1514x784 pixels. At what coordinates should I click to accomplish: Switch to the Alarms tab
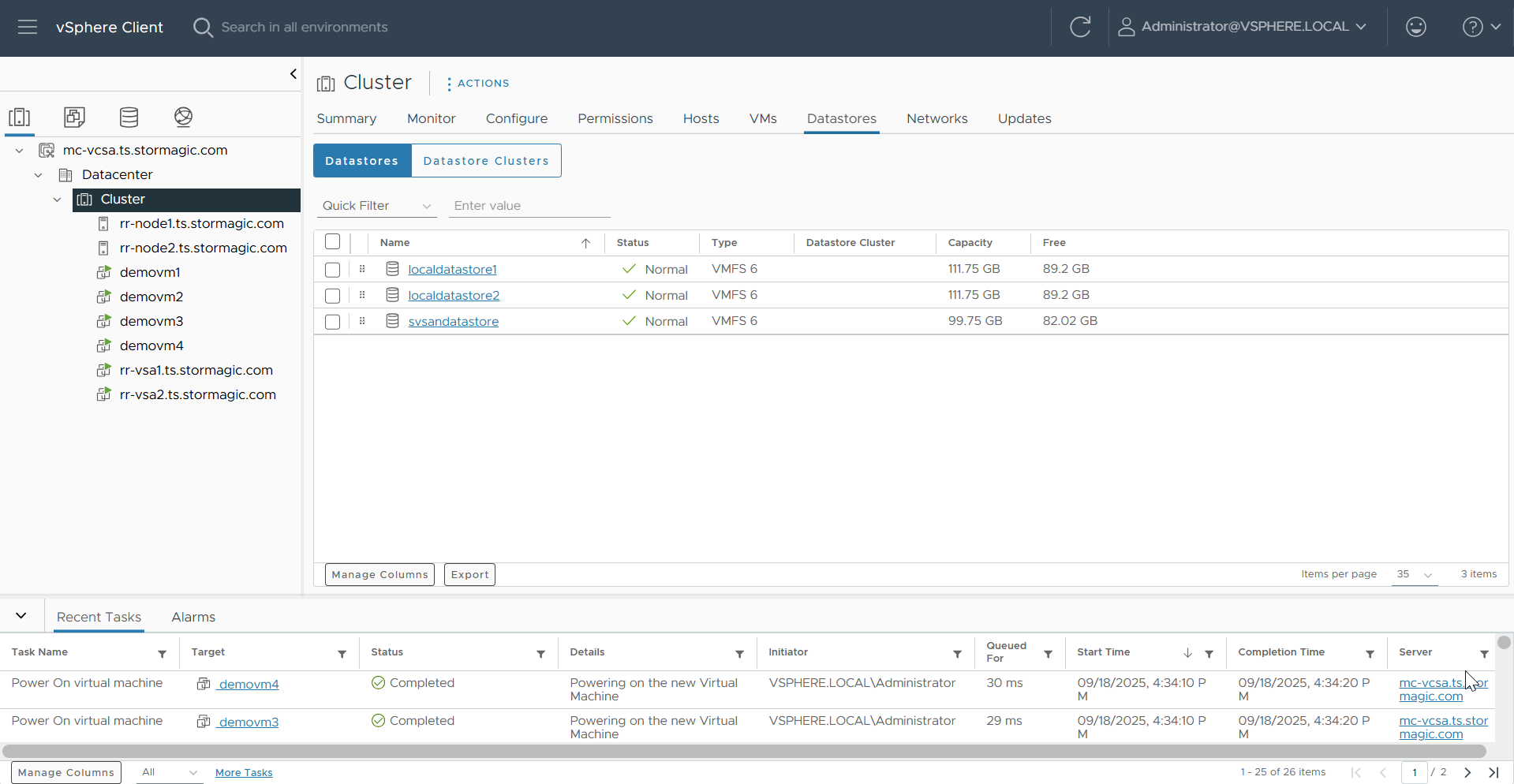(193, 617)
